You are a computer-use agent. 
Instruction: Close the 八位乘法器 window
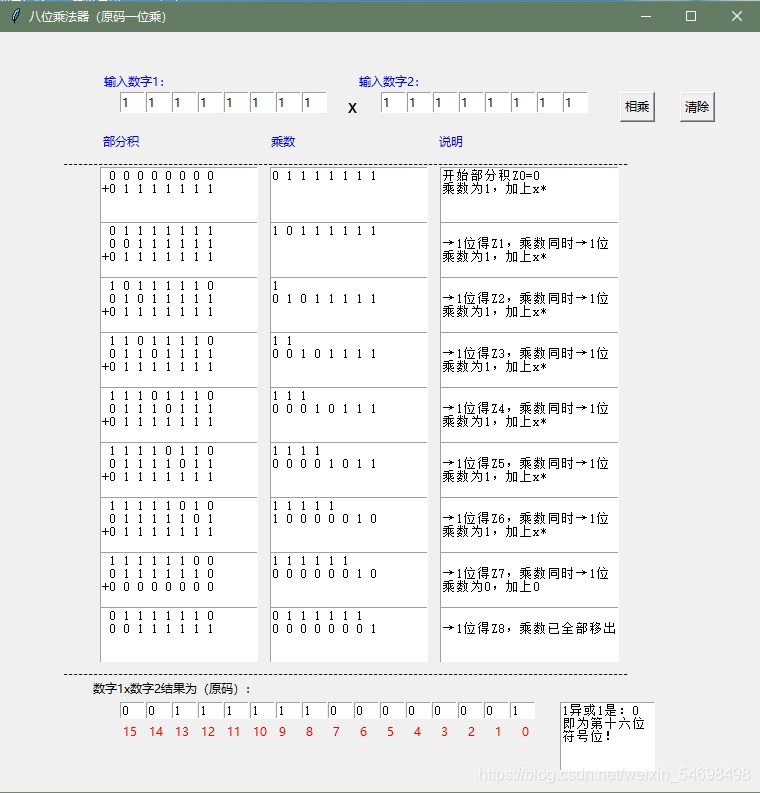[737, 16]
